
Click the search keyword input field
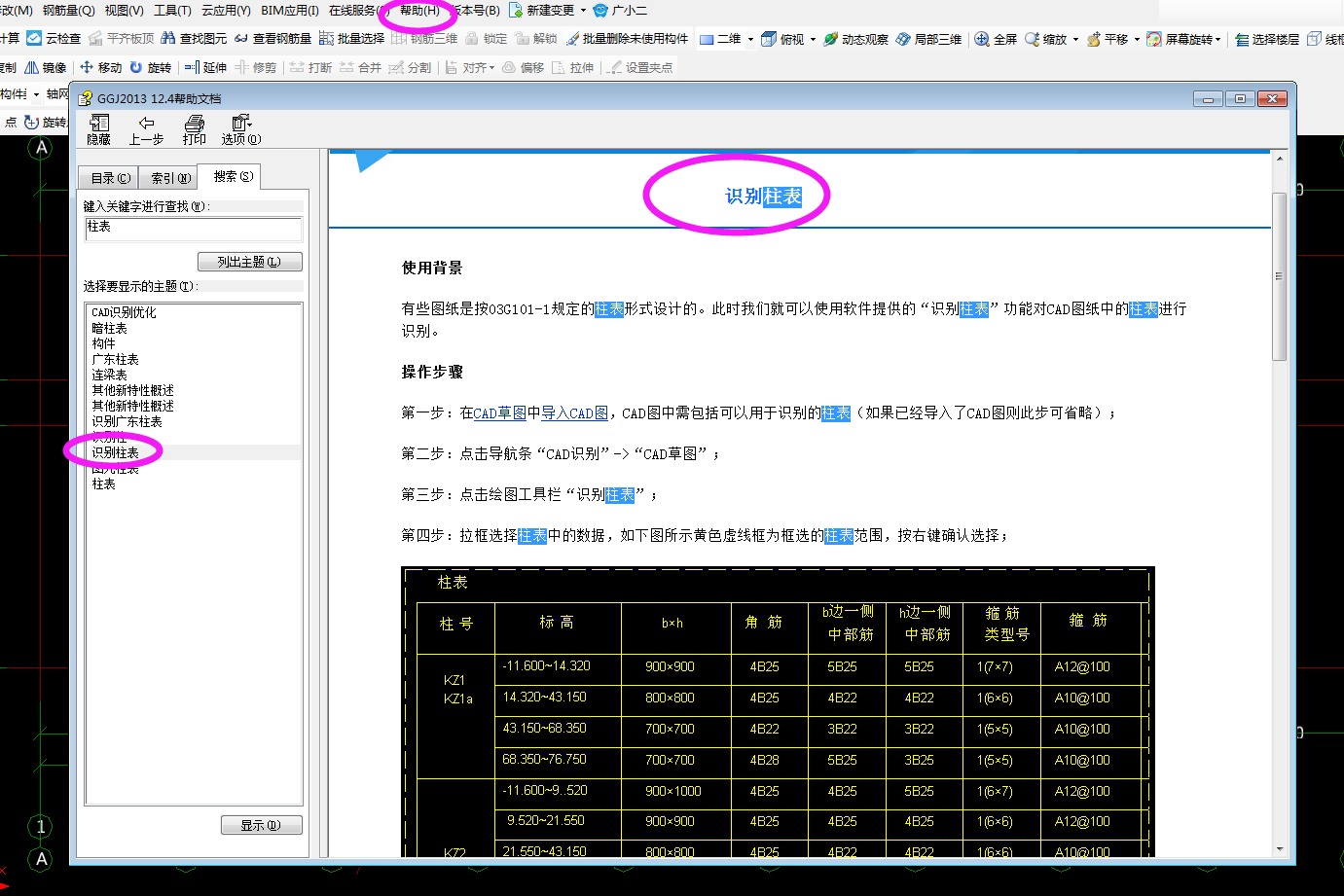pos(194,229)
